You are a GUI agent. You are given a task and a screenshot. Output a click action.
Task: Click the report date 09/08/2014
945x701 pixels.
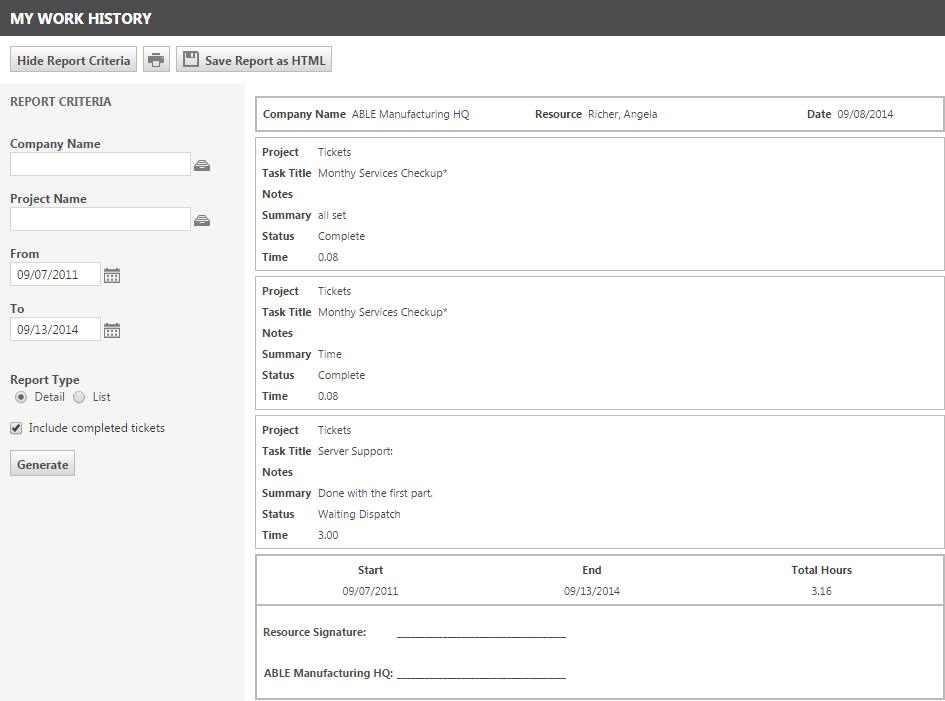click(865, 114)
